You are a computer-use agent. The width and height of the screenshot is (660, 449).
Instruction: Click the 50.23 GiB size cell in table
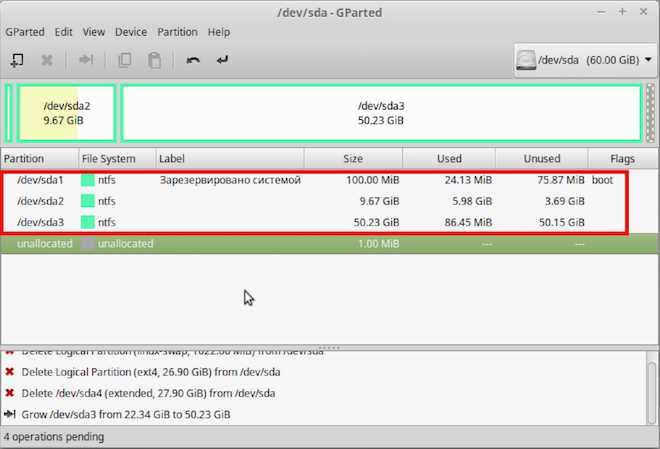click(376, 222)
